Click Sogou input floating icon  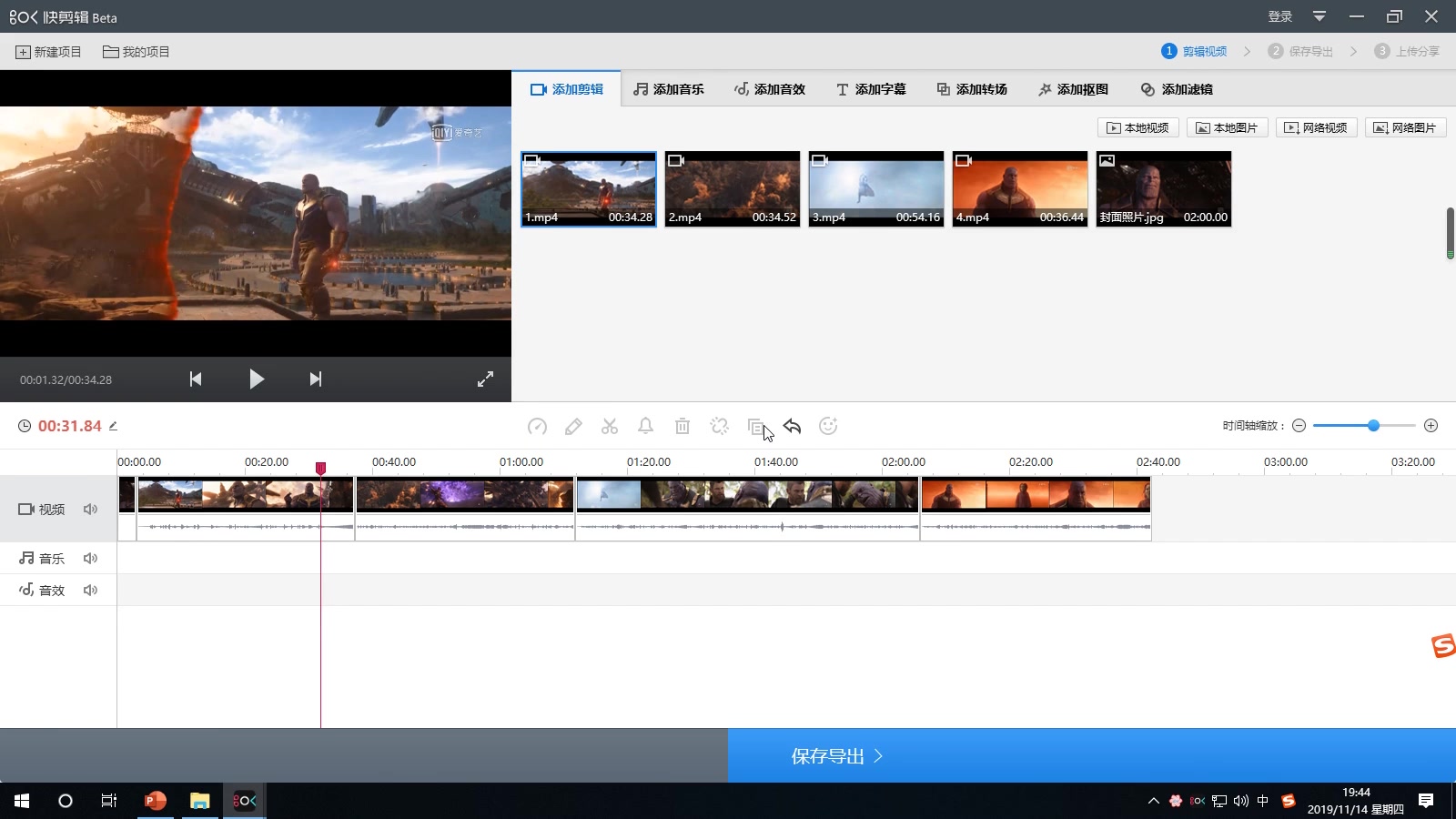[x=1443, y=645]
